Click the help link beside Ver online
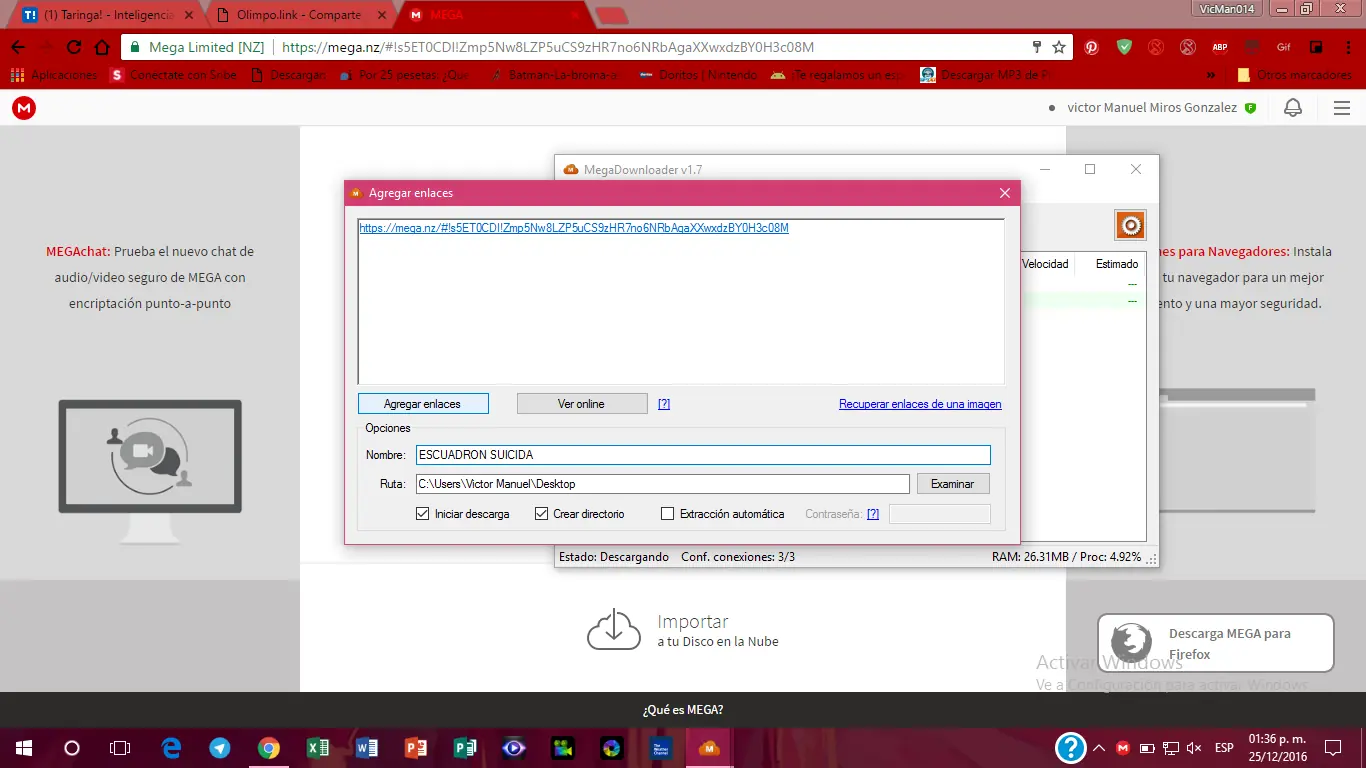The height and width of the screenshot is (768, 1366). tap(664, 404)
